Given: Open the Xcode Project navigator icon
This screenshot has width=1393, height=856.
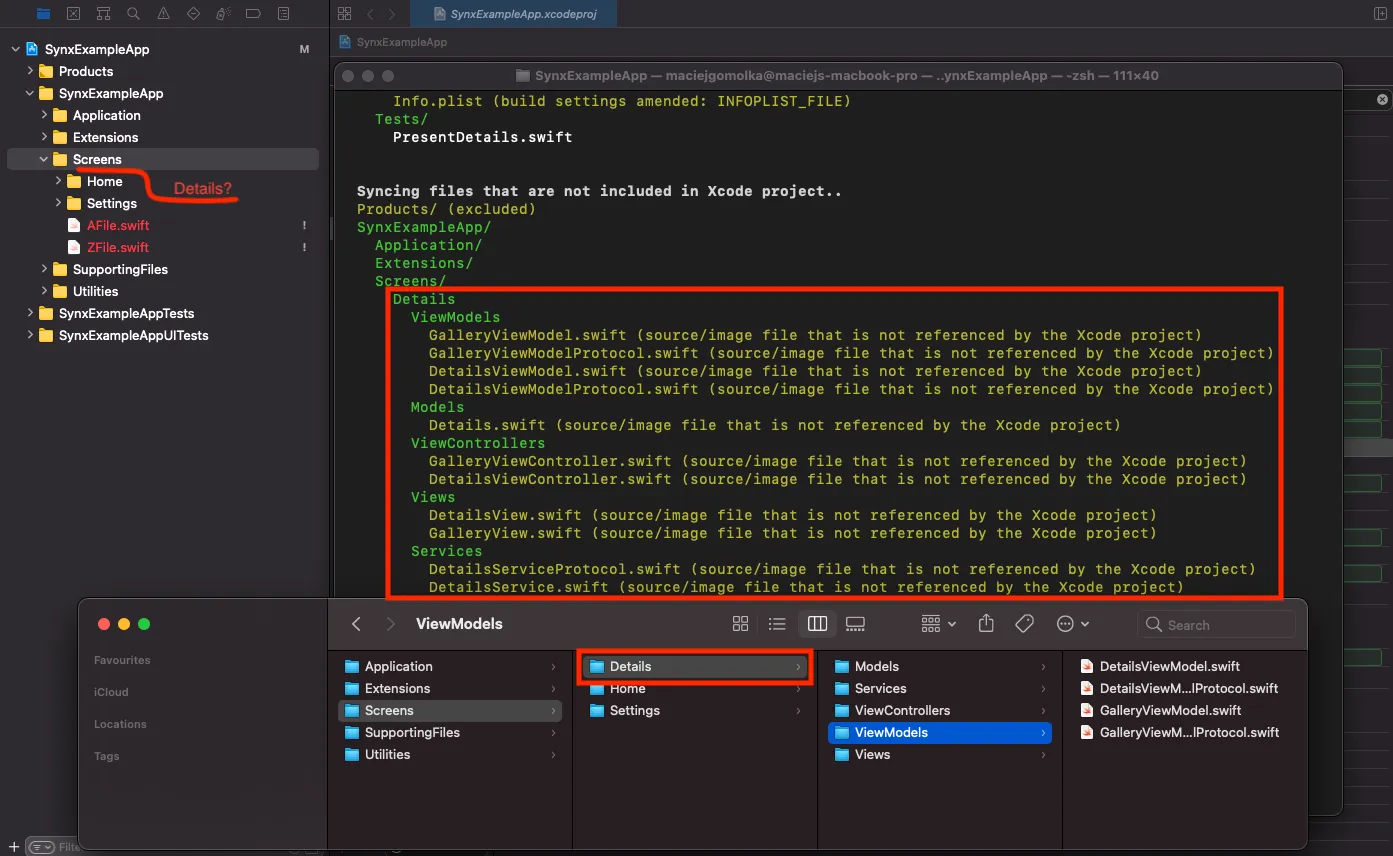Looking at the screenshot, I should coord(43,14).
